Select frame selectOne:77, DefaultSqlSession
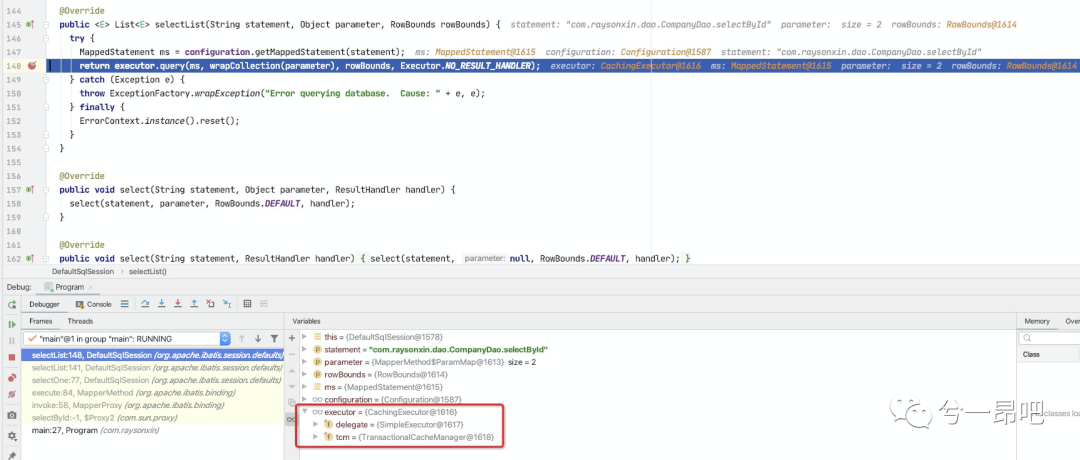The width and height of the screenshot is (1080, 460). click(x=152, y=380)
